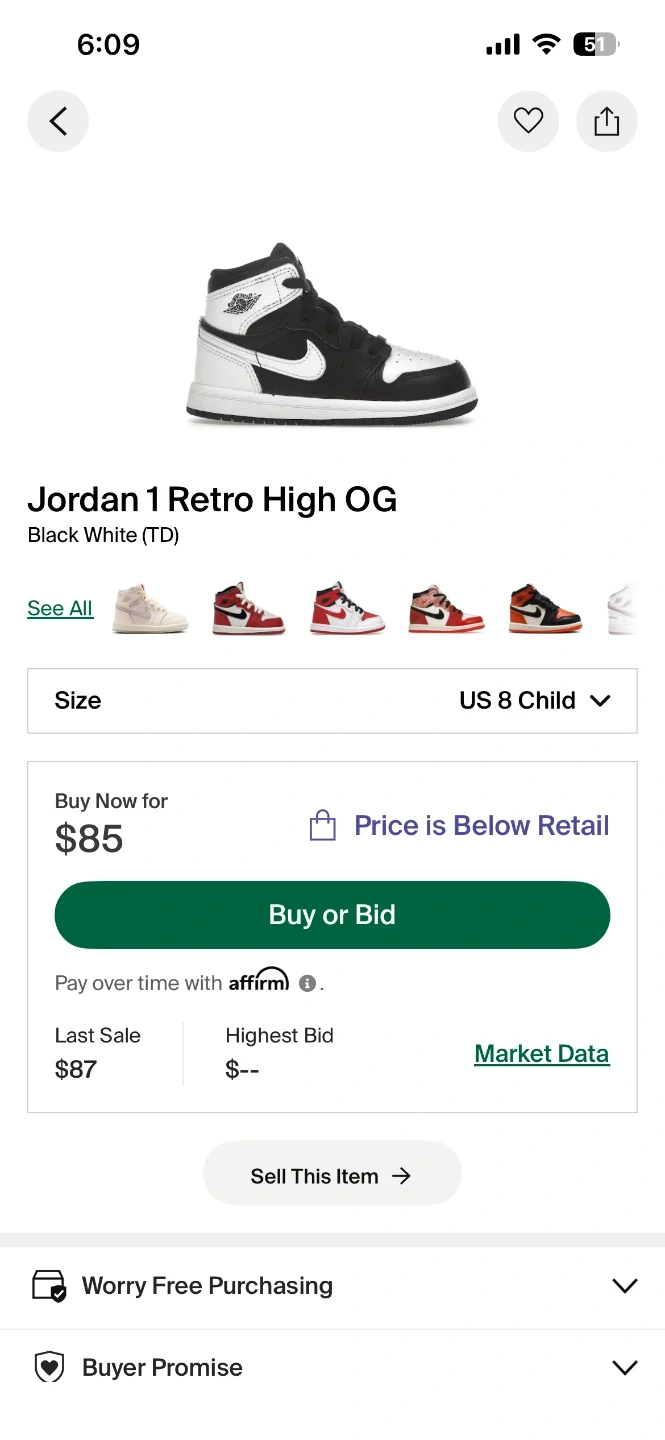Choose the red and white colorway thumbnail
The height and width of the screenshot is (1440, 665).
coord(346,608)
